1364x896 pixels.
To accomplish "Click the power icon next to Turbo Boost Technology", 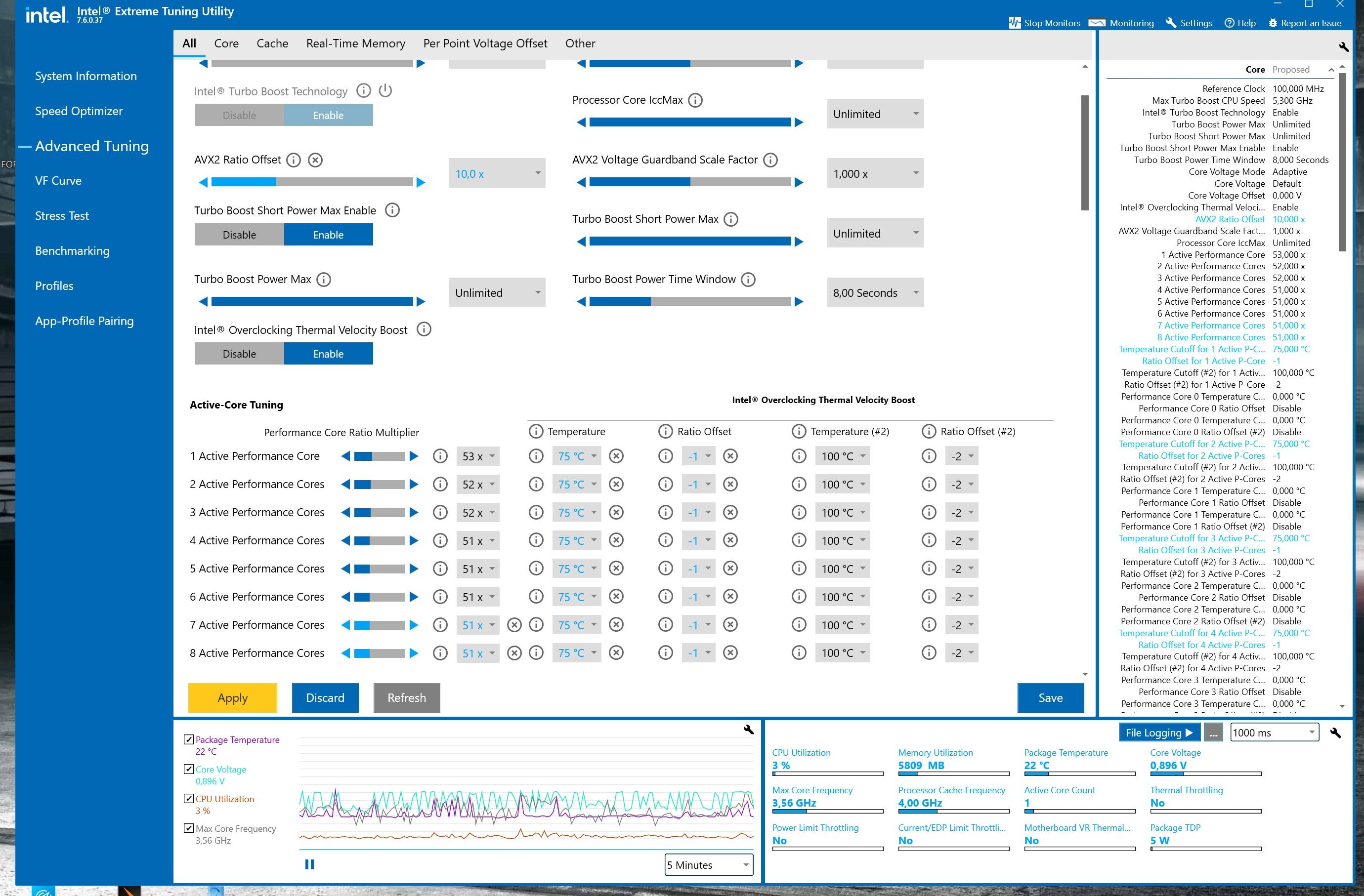I will point(385,90).
